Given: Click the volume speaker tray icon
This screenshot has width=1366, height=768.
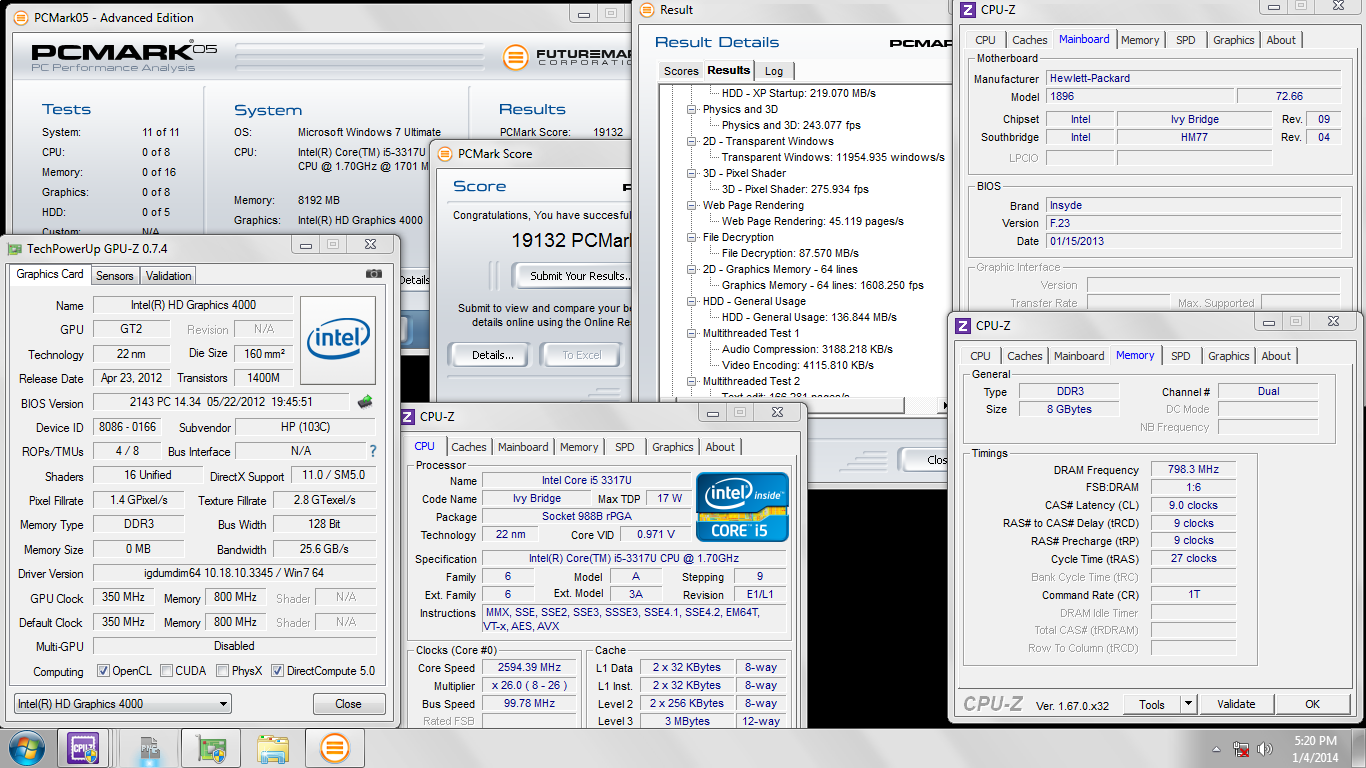Looking at the screenshot, I should click(x=1265, y=749).
